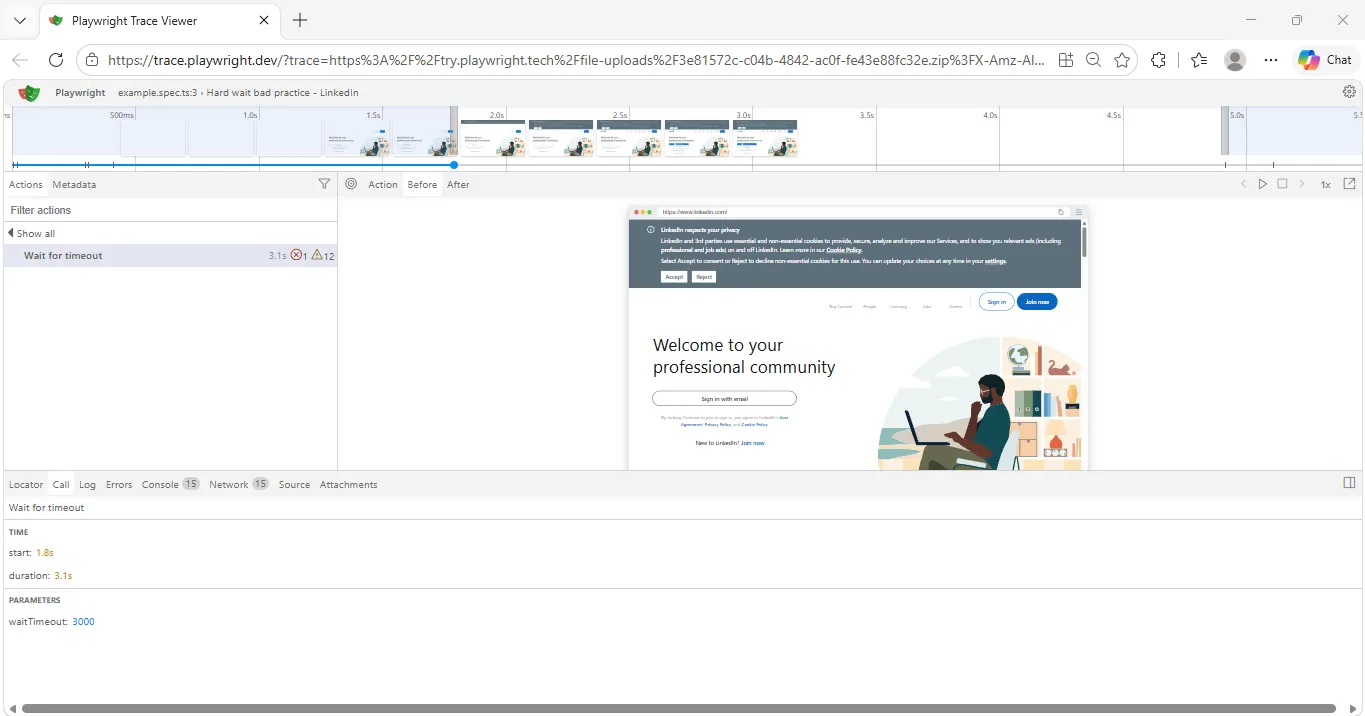Stop the trace playback
The height and width of the screenshot is (716, 1365).
1282,184
